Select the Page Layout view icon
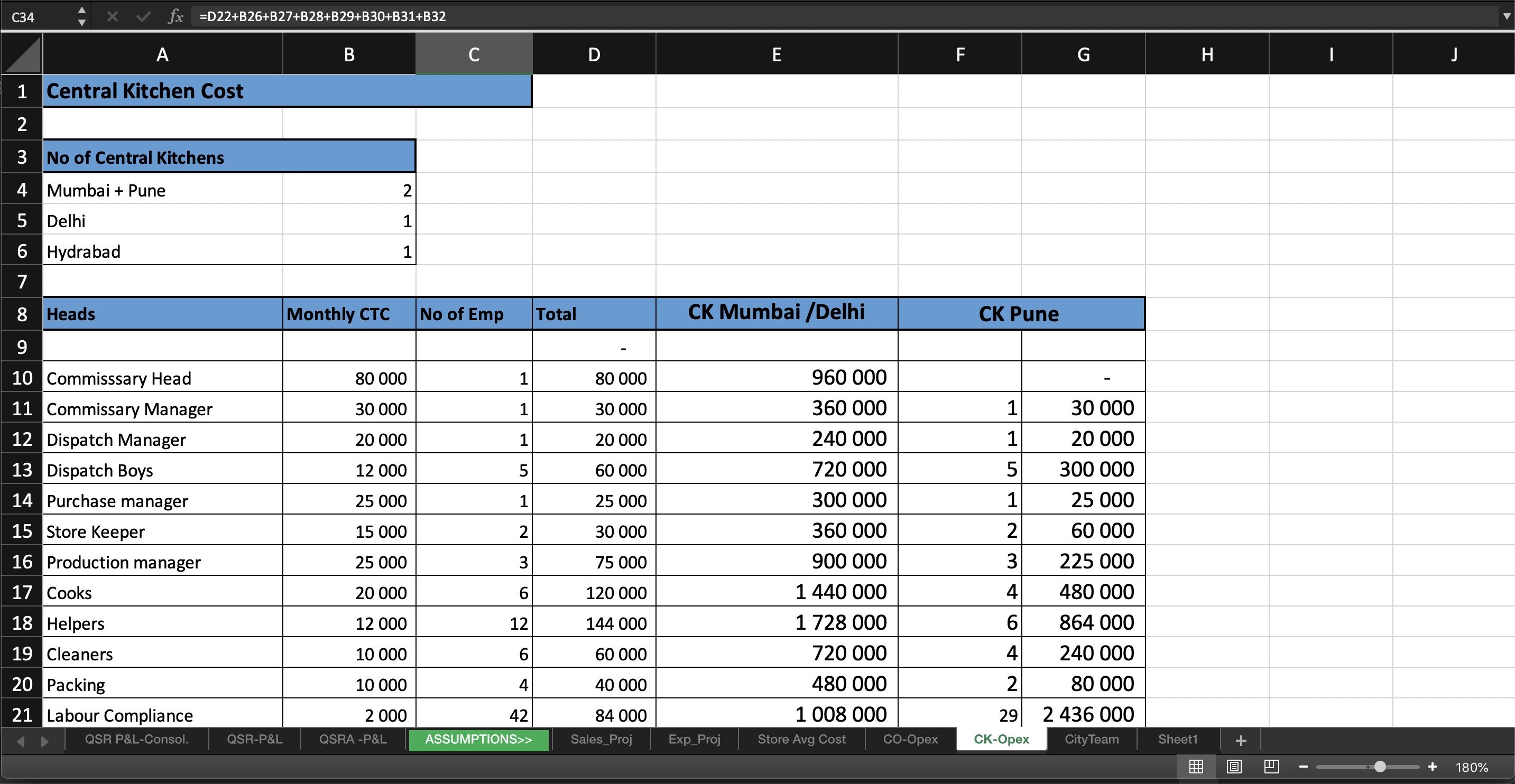The width and height of the screenshot is (1515, 784). coord(1234,767)
